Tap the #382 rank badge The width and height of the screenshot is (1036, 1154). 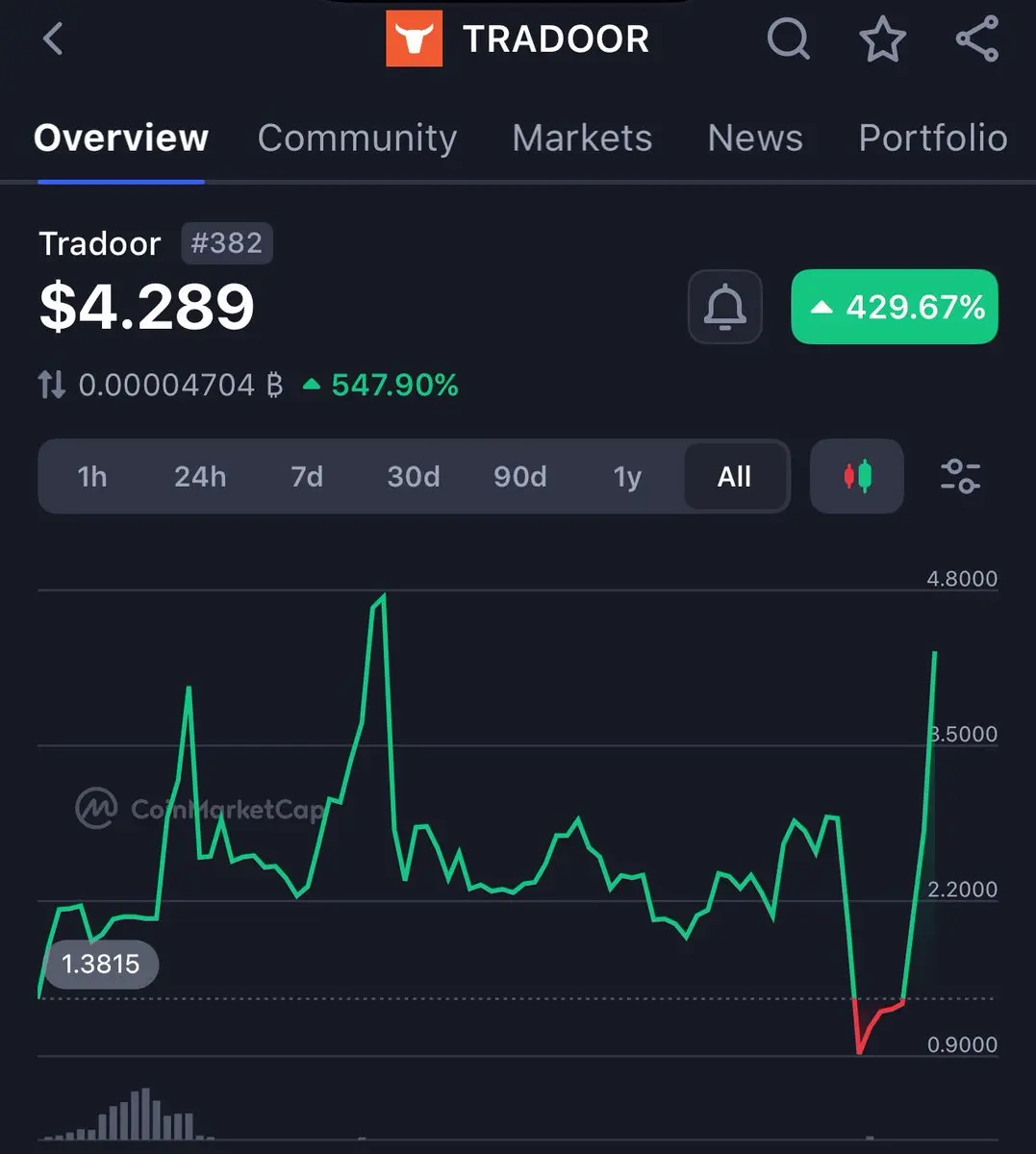click(x=227, y=243)
